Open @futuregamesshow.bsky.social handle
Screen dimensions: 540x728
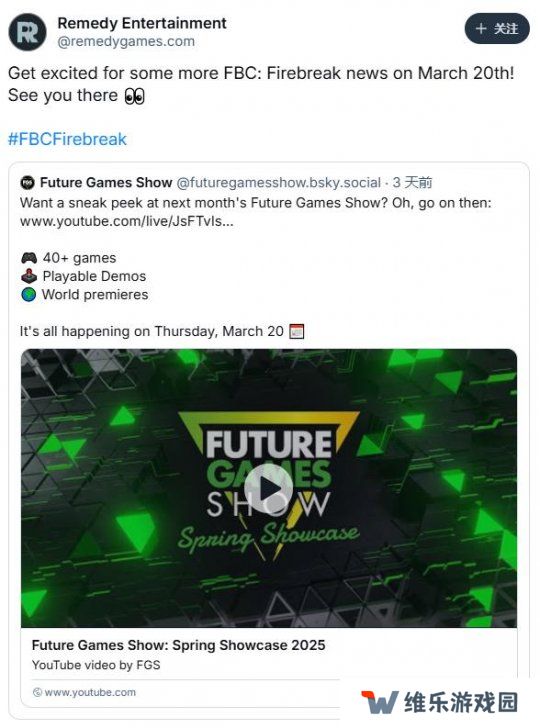279,182
